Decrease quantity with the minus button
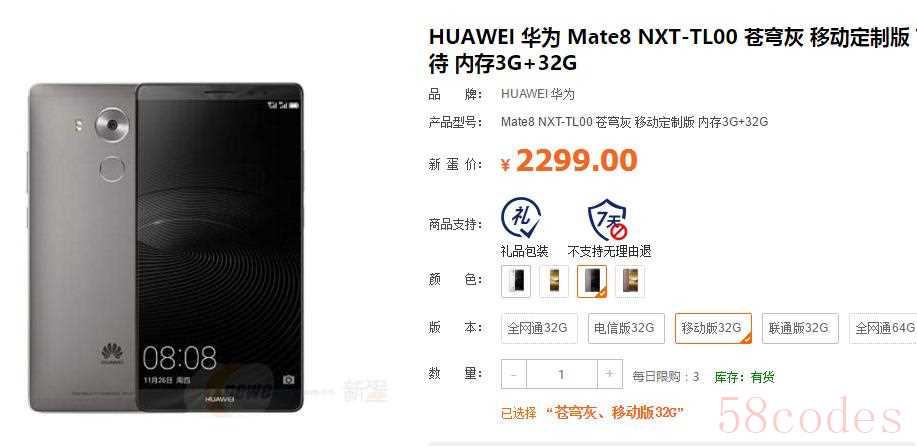Screen dimensions: 917x446 click(x=514, y=374)
